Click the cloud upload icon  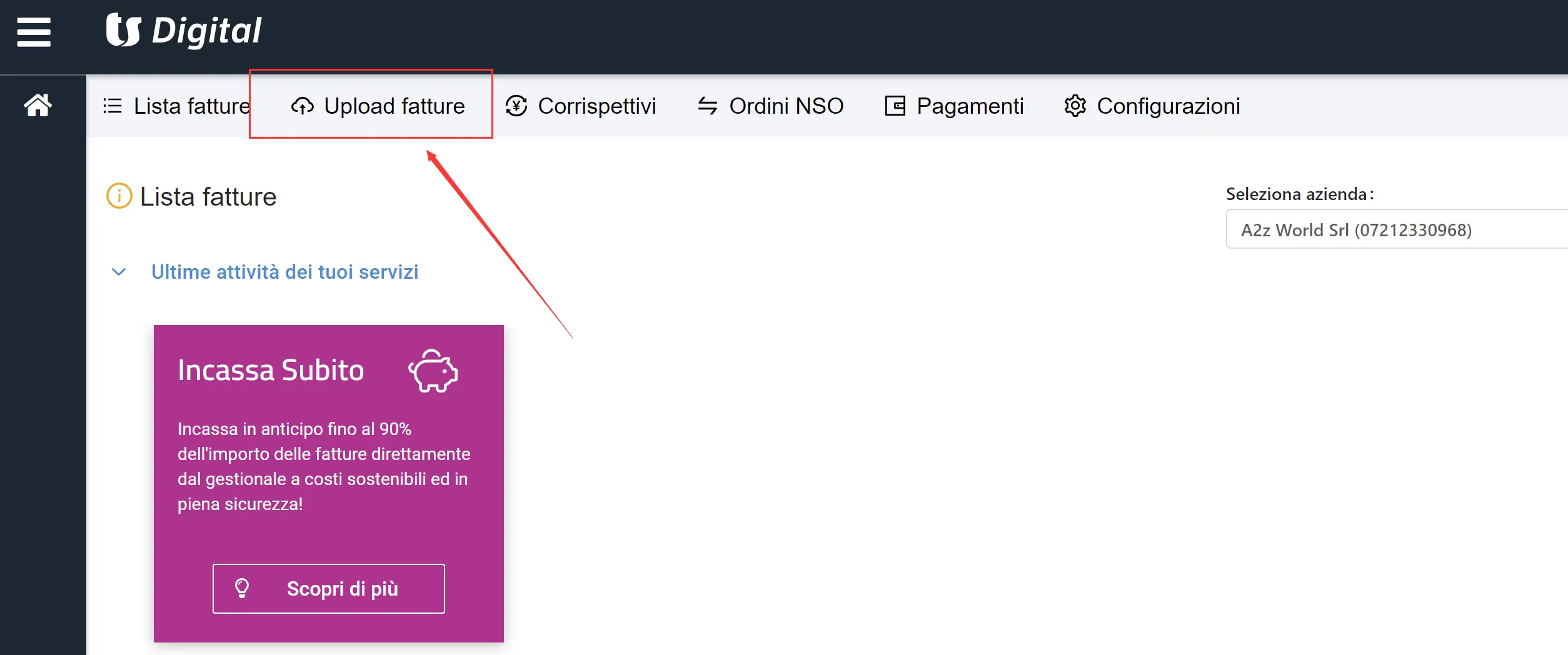pos(303,106)
